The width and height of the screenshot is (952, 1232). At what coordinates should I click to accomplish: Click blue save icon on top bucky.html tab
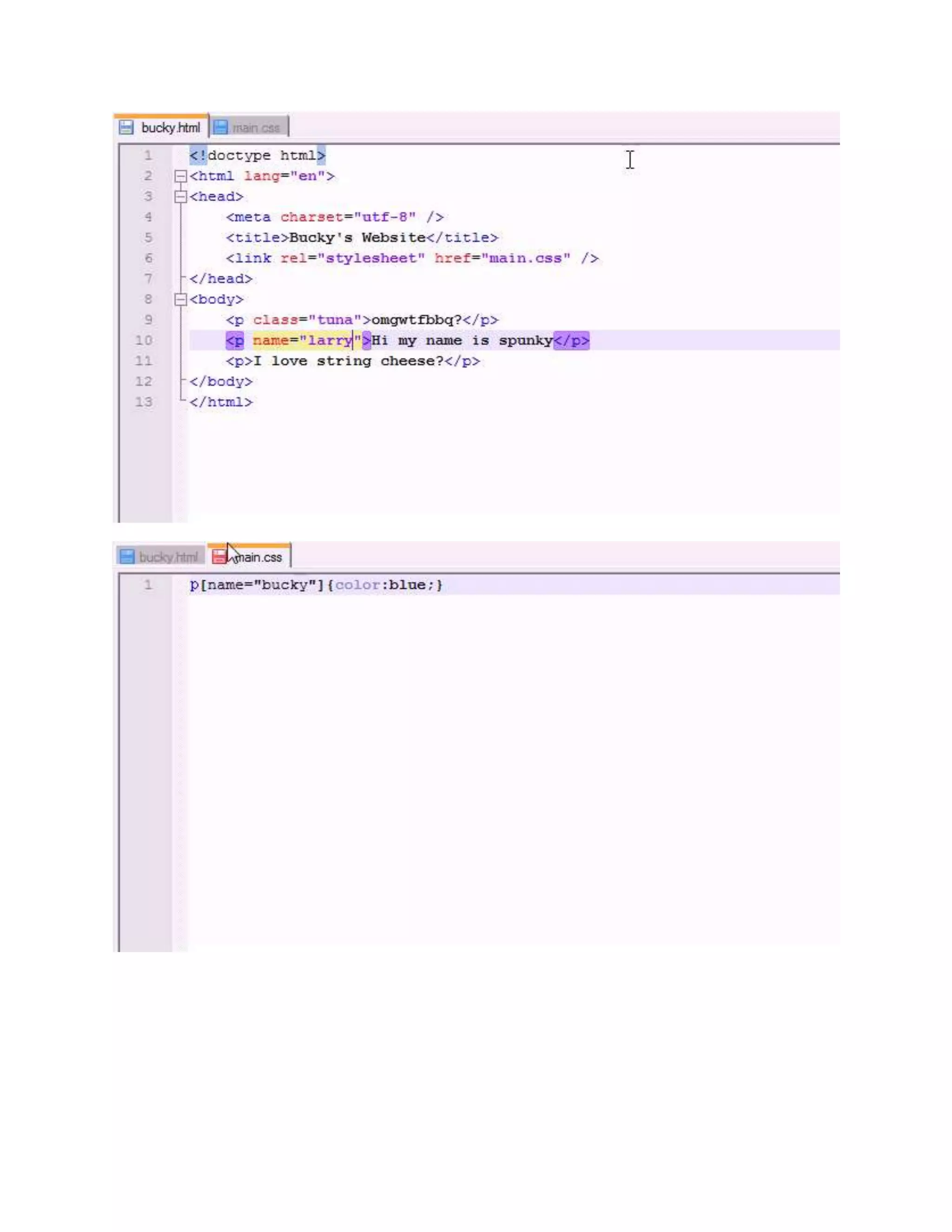click(x=126, y=127)
